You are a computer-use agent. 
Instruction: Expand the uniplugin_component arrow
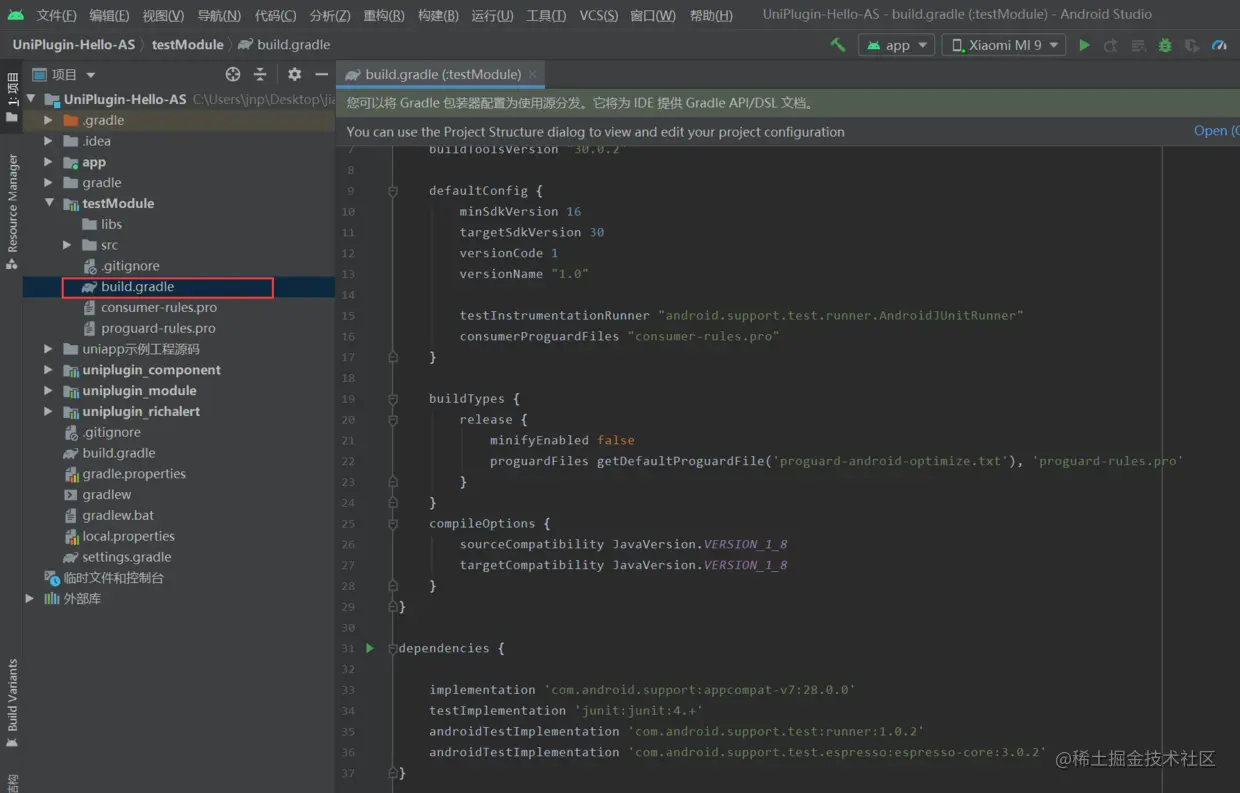click(48, 370)
